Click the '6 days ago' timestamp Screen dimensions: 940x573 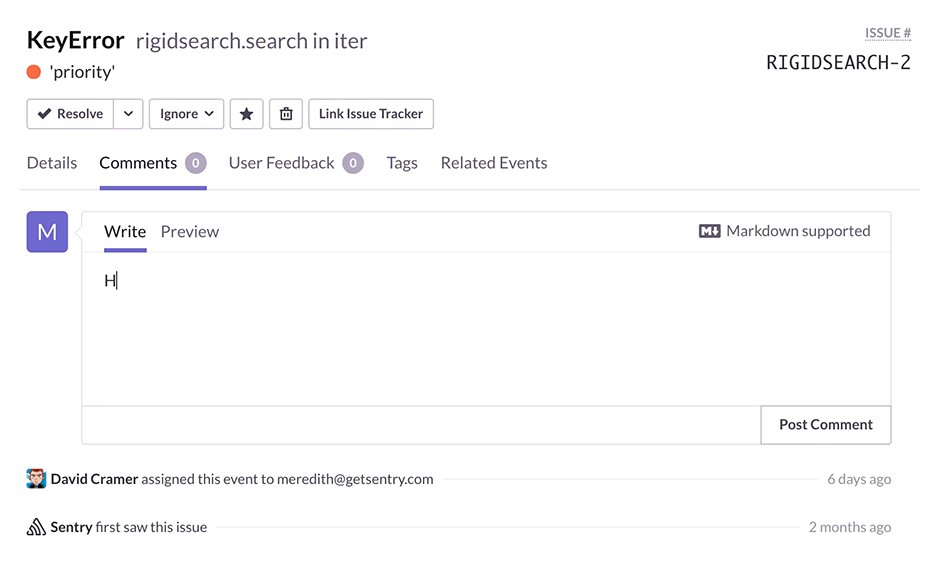[859, 479]
